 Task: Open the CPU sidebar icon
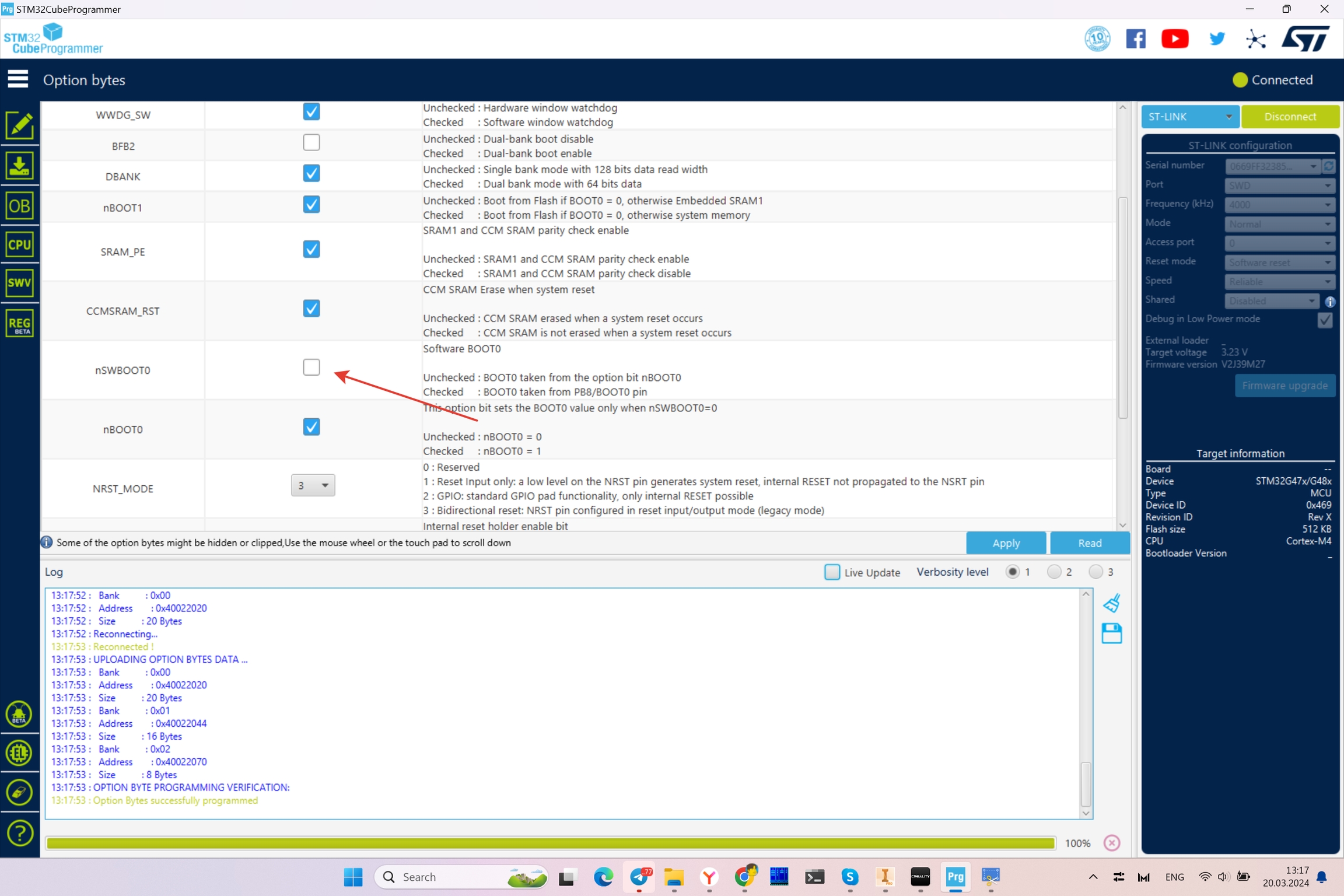click(20, 244)
